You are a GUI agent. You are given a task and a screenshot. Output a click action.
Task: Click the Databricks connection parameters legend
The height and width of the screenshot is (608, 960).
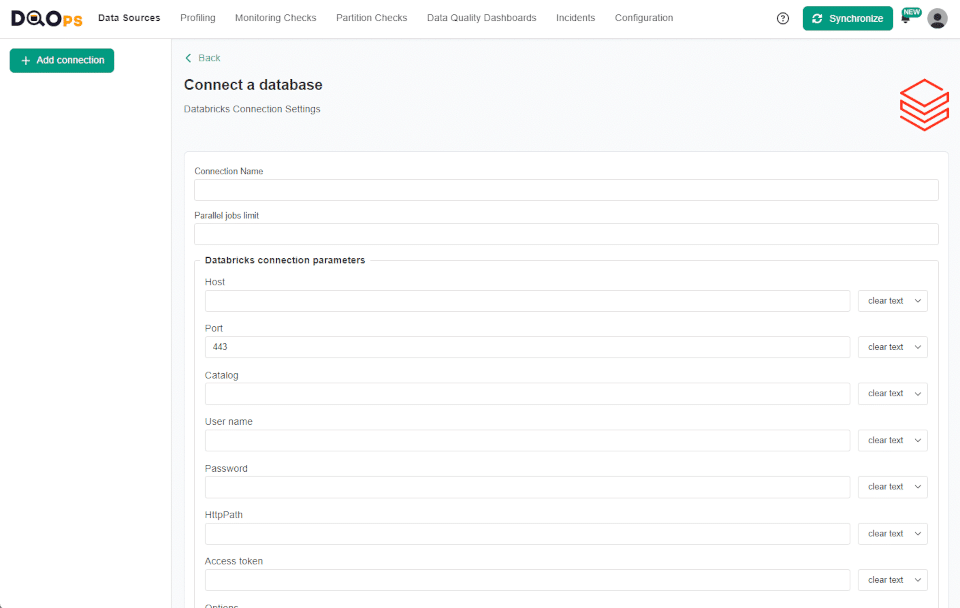point(285,260)
